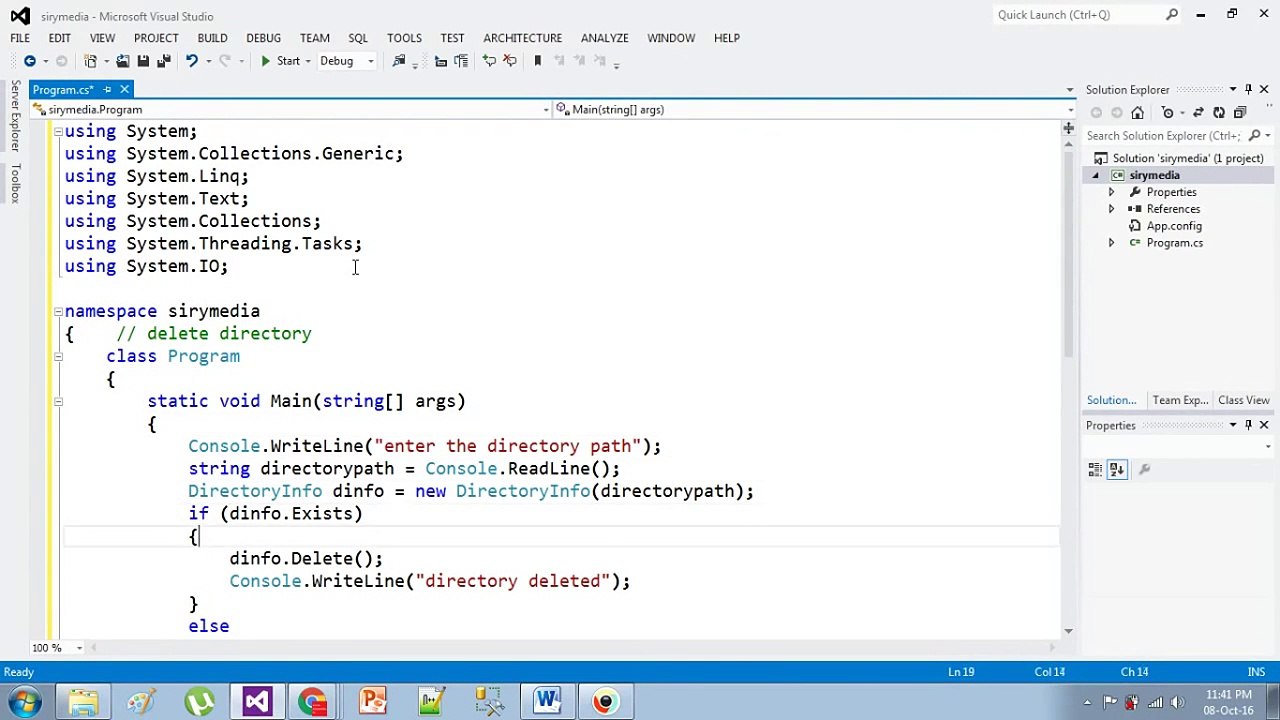Image resolution: width=1280 pixels, height=720 pixels.
Task: Open Microsoft Word from the taskbar
Action: click(547, 701)
